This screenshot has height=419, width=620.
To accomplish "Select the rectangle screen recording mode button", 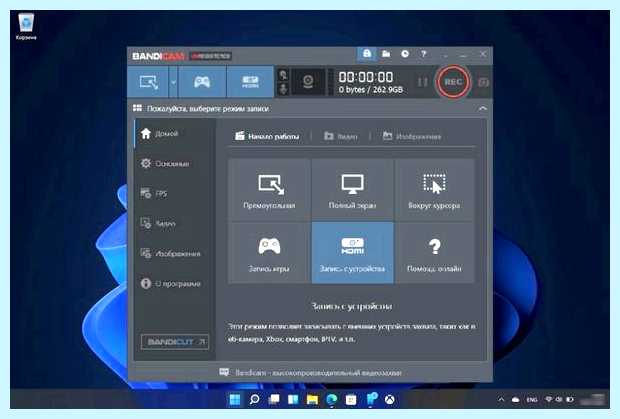I will pos(148,82).
